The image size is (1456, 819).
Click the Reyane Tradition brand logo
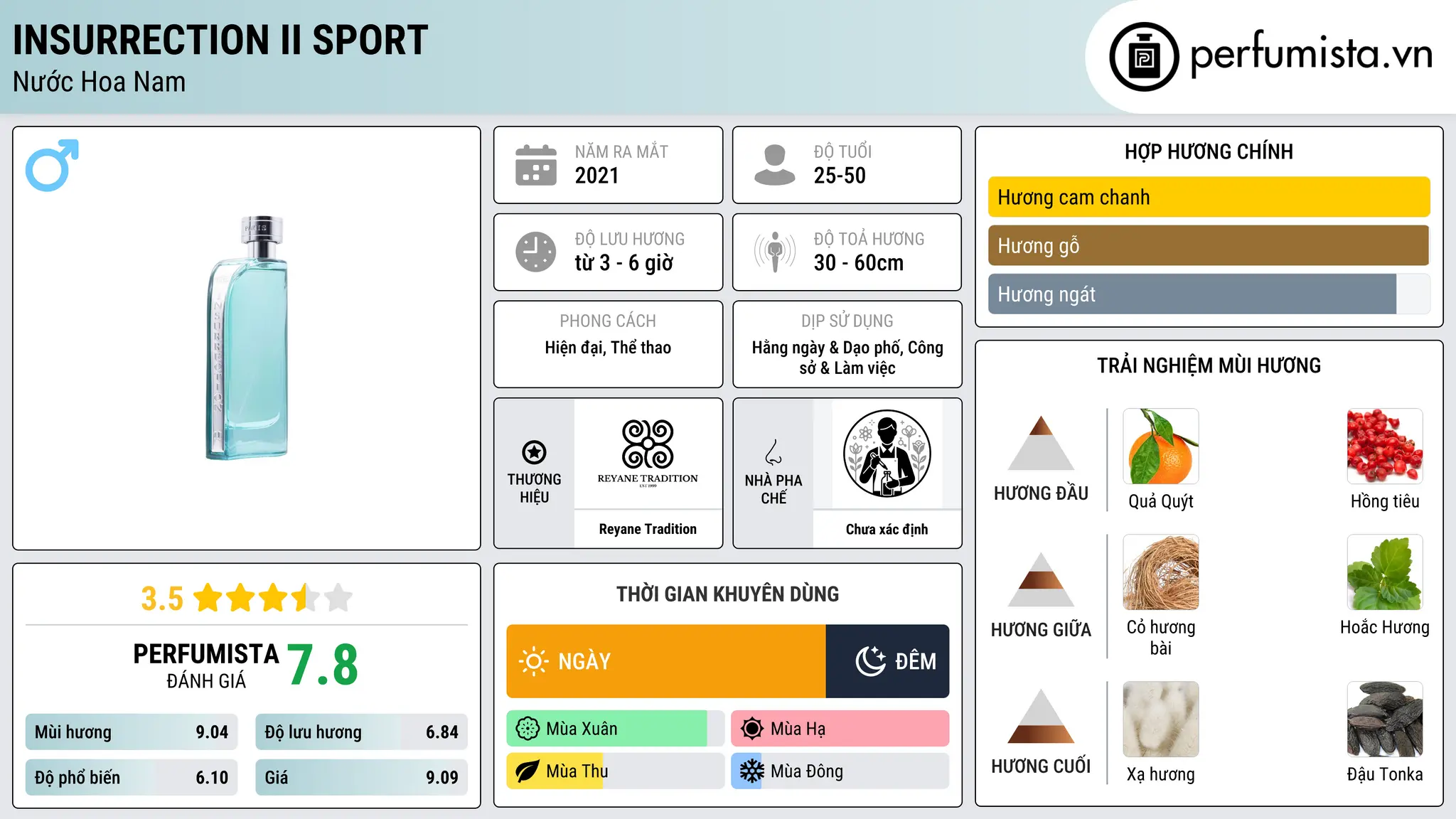pos(648,454)
